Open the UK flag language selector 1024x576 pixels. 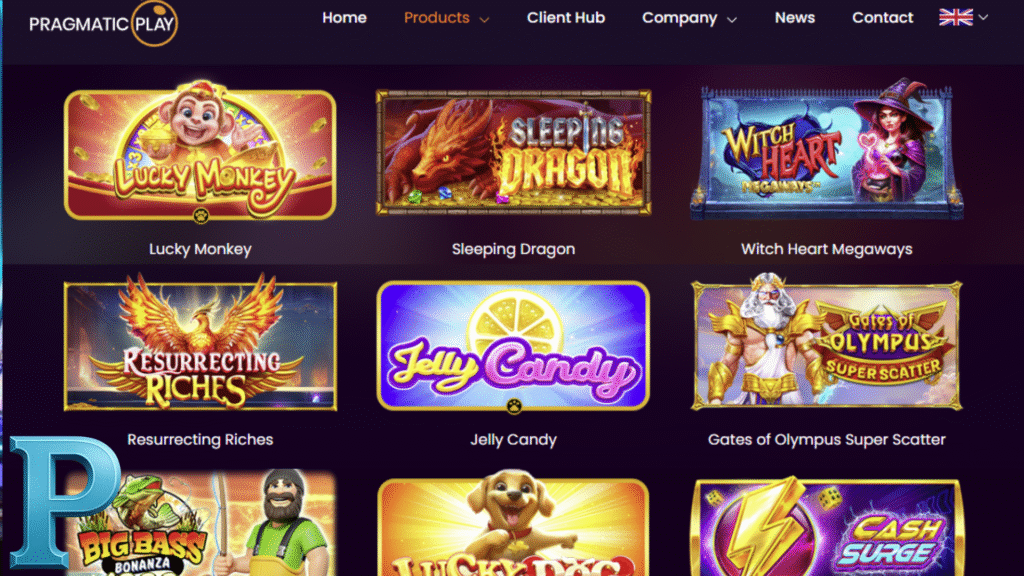click(x=956, y=17)
